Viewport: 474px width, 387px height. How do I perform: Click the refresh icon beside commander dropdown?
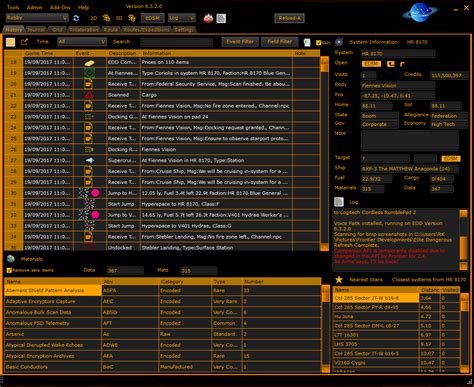(x=76, y=18)
